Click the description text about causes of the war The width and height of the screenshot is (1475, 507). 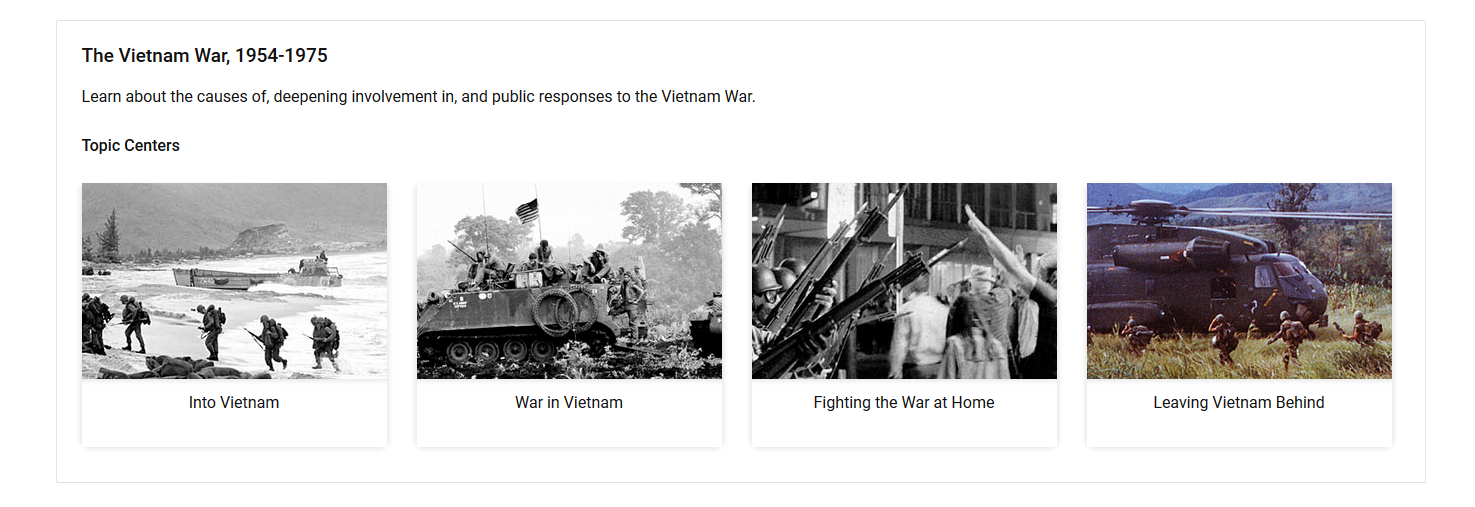419,97
